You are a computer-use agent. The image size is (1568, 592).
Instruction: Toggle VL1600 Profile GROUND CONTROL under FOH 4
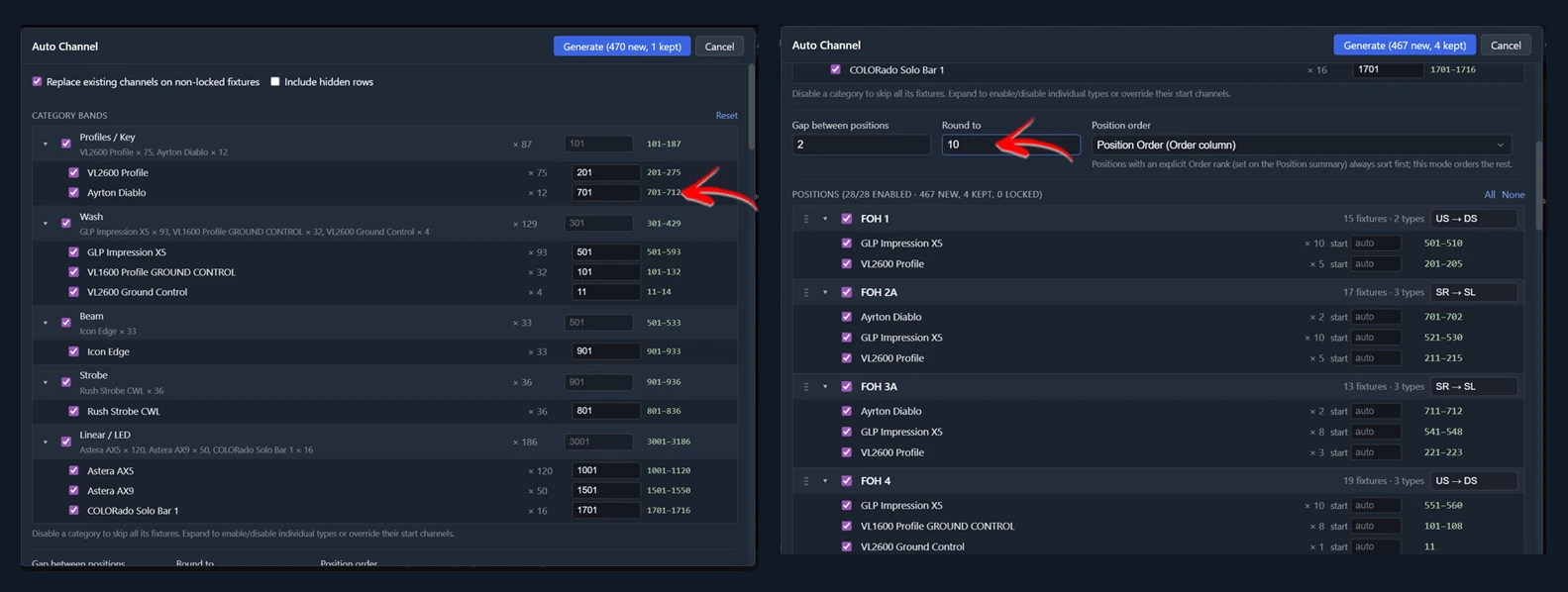[x=846, y=526]
